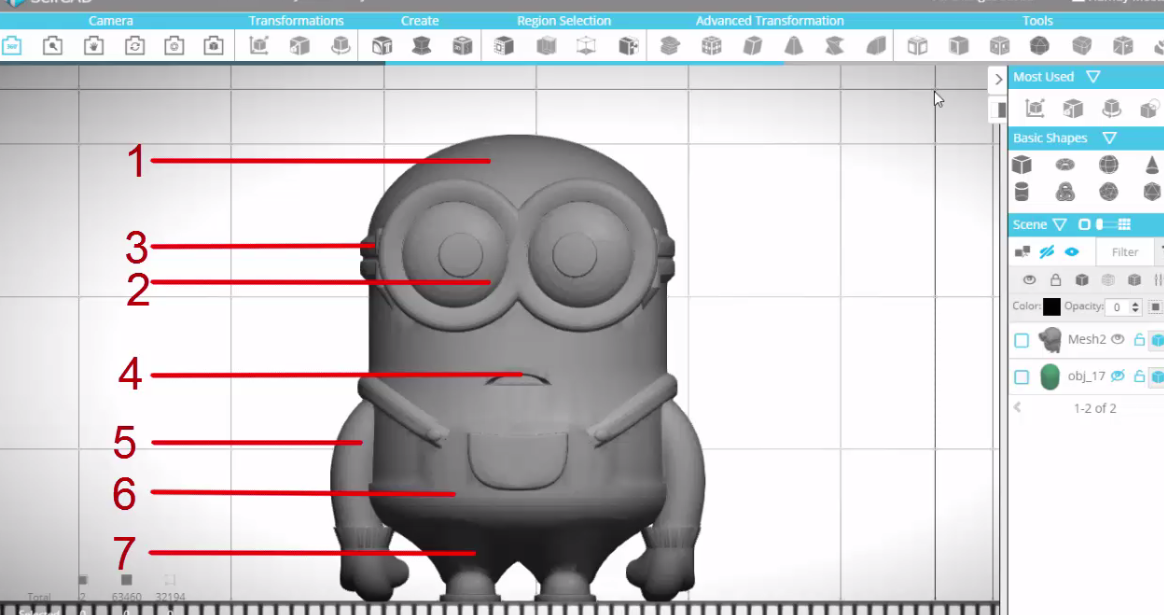Collapse the Basic Shapes panel
This screenshot has width=1164, height=615.
click(1109, 138)
